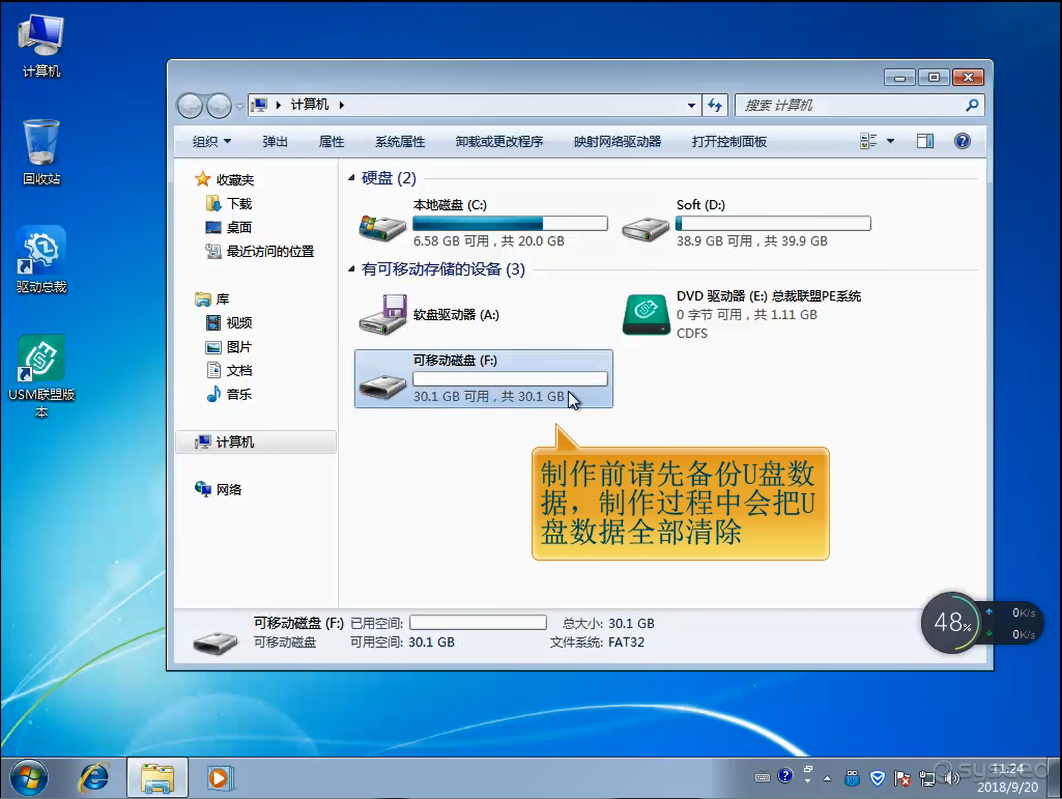Click the Windows Start orb
Image resolution: width=1062 pixels, height=799 pixels.
click(28, 777)
